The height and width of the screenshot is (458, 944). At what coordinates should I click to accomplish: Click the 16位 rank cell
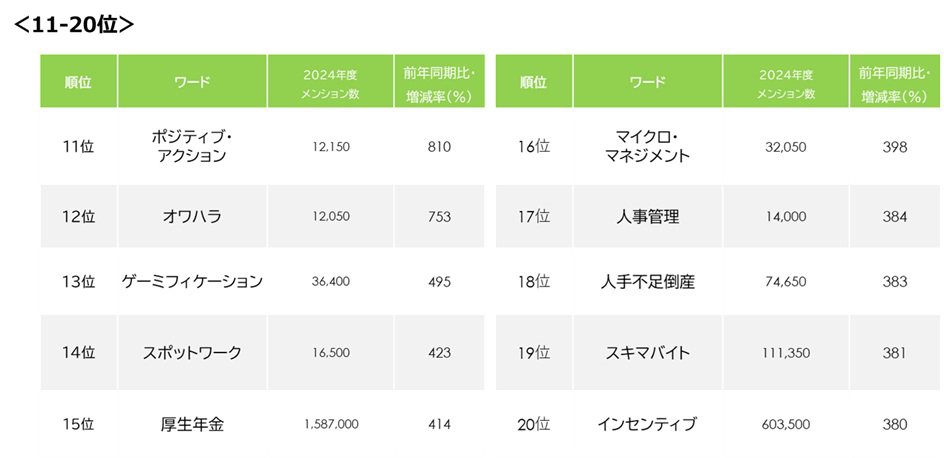click(x=533, y=147)
